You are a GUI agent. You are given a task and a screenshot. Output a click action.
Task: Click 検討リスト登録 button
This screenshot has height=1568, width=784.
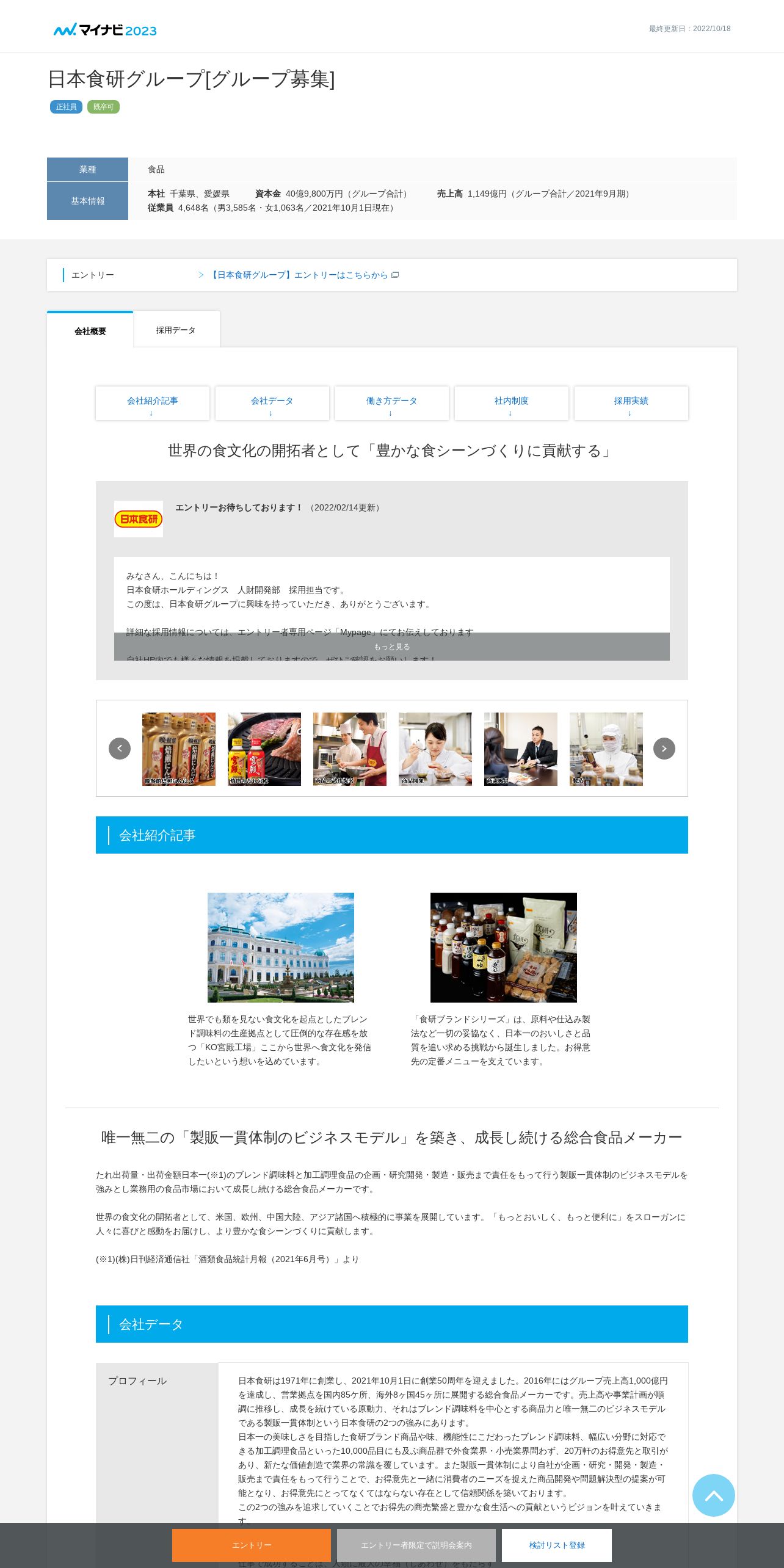[557, 1545]
